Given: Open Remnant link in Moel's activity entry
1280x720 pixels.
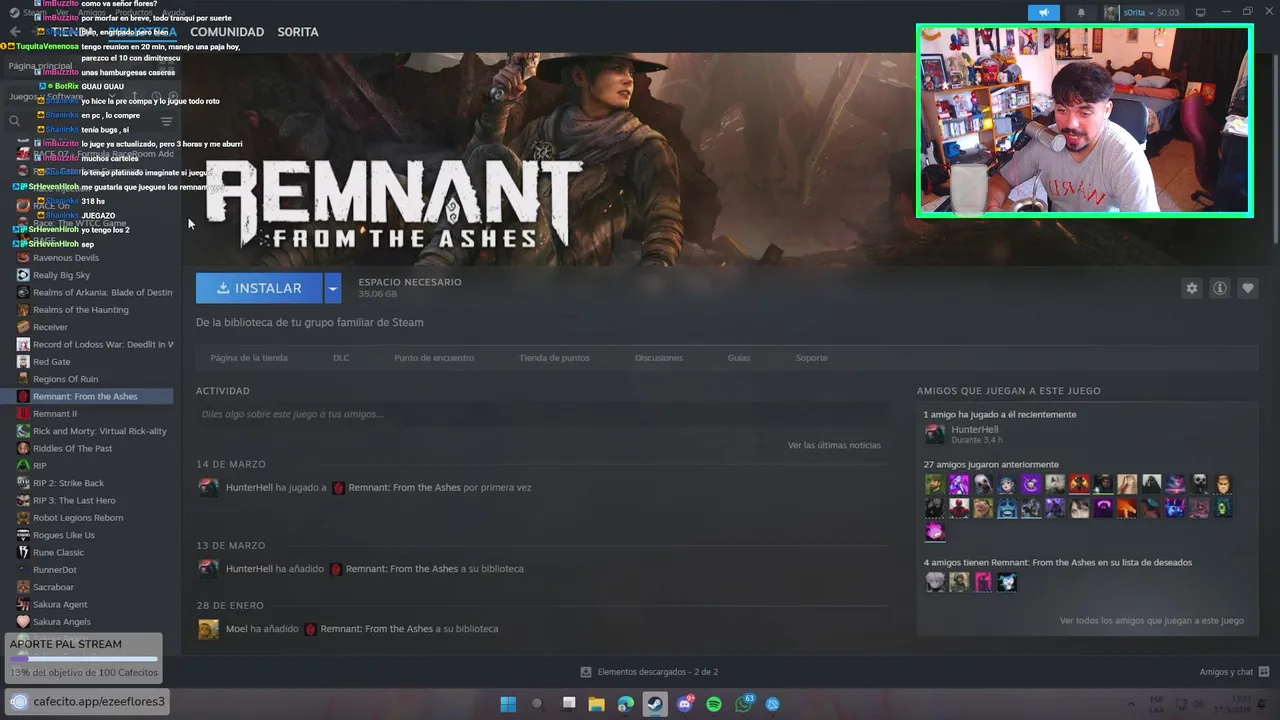Looking at the screenshot, I should (x=376, y=629).
